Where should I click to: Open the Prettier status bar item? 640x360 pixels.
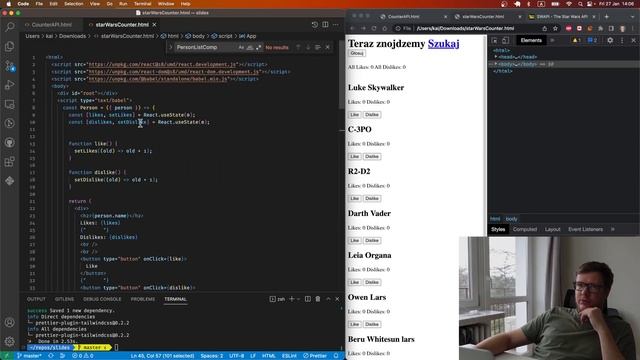315,356
